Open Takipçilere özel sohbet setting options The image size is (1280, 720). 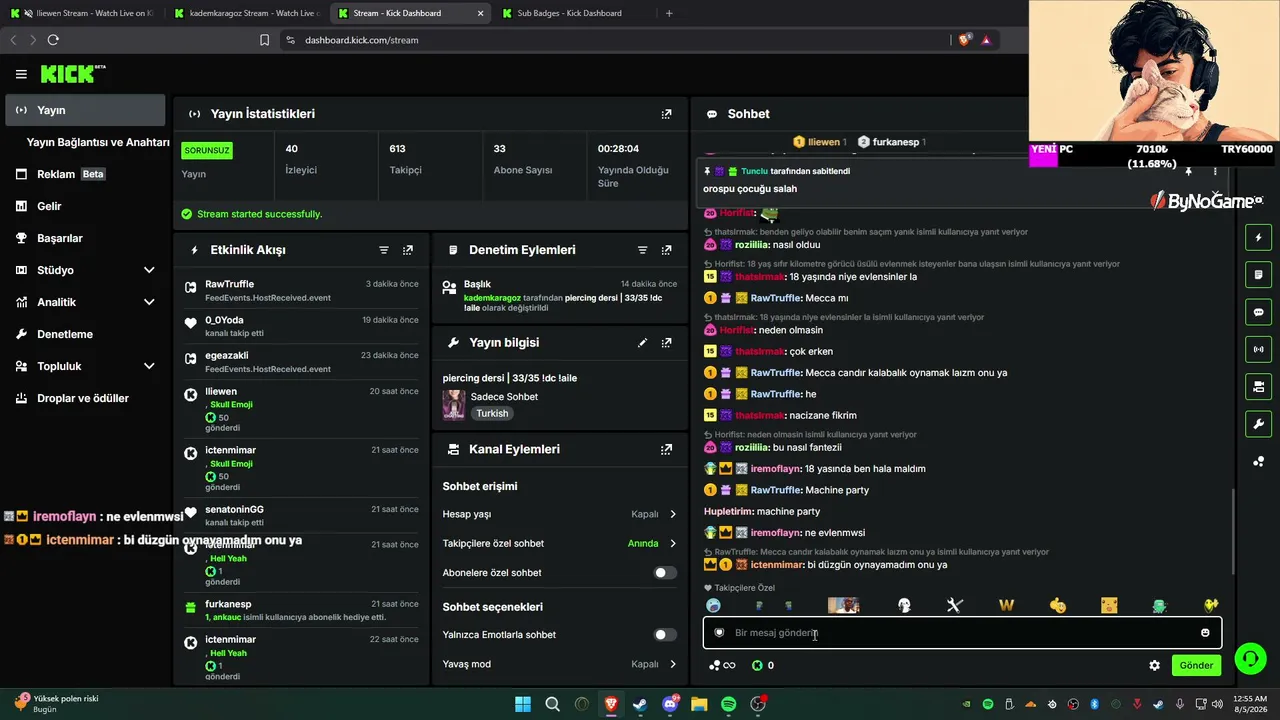[x=559, y=544]
